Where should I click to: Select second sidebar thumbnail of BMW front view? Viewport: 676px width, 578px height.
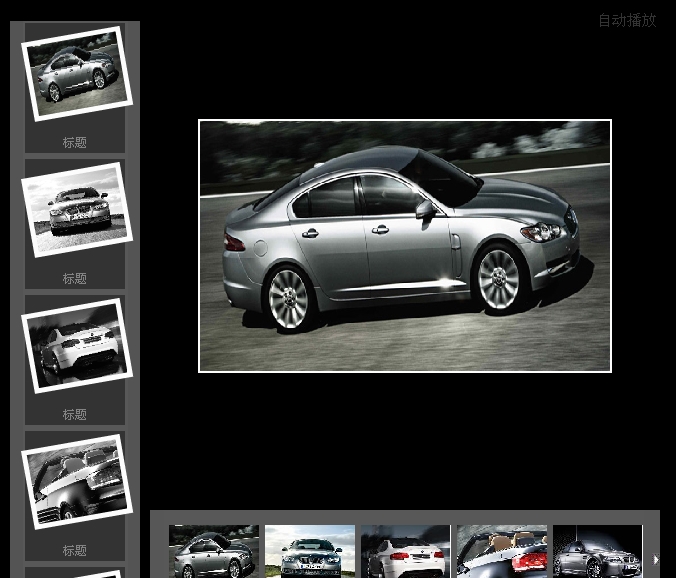tap(76, 210)
